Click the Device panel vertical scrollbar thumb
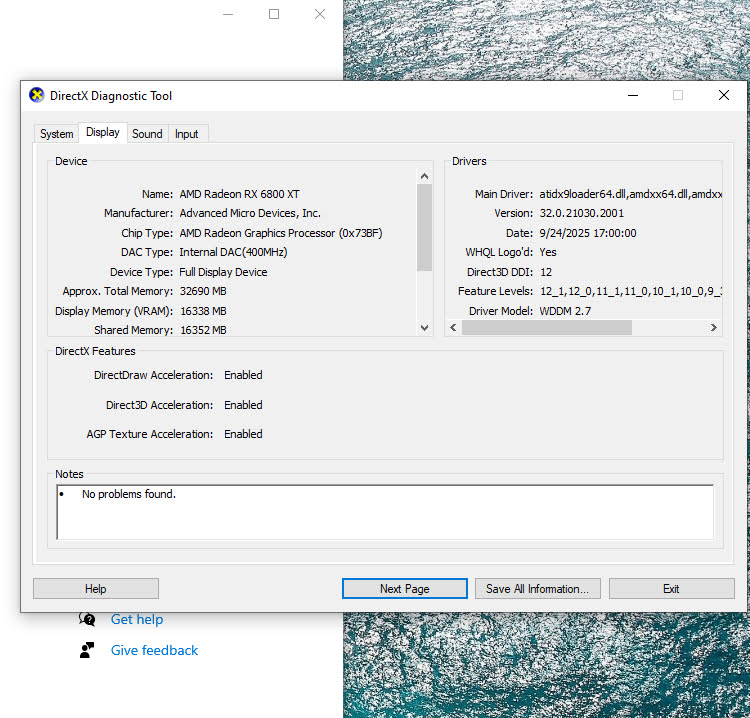 (x=424, y=228)
